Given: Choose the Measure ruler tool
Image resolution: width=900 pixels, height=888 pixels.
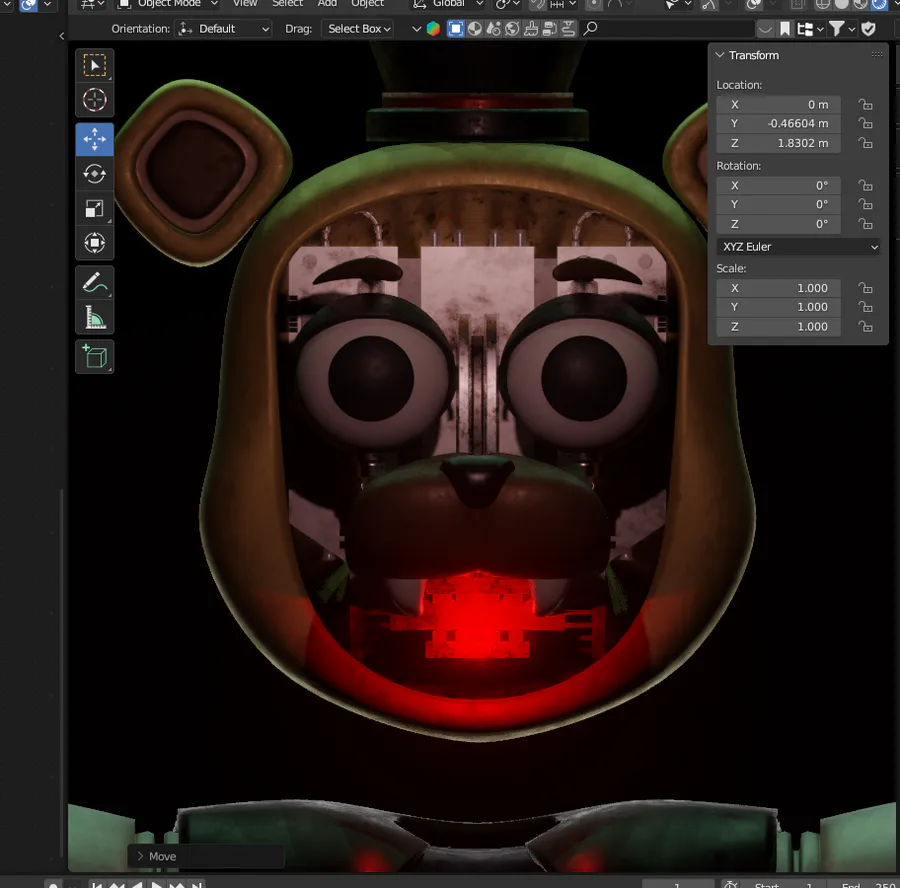Looking at the screenshot, I should click(x=95, y=317).
